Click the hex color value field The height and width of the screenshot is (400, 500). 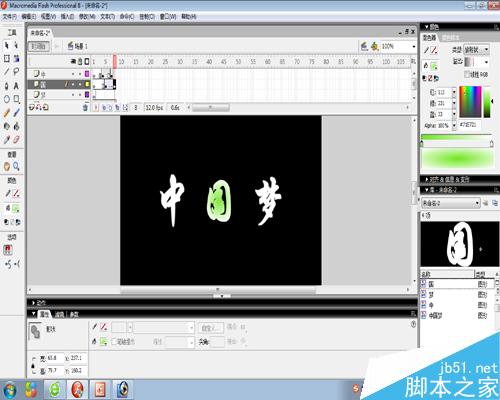pos(470,125)
